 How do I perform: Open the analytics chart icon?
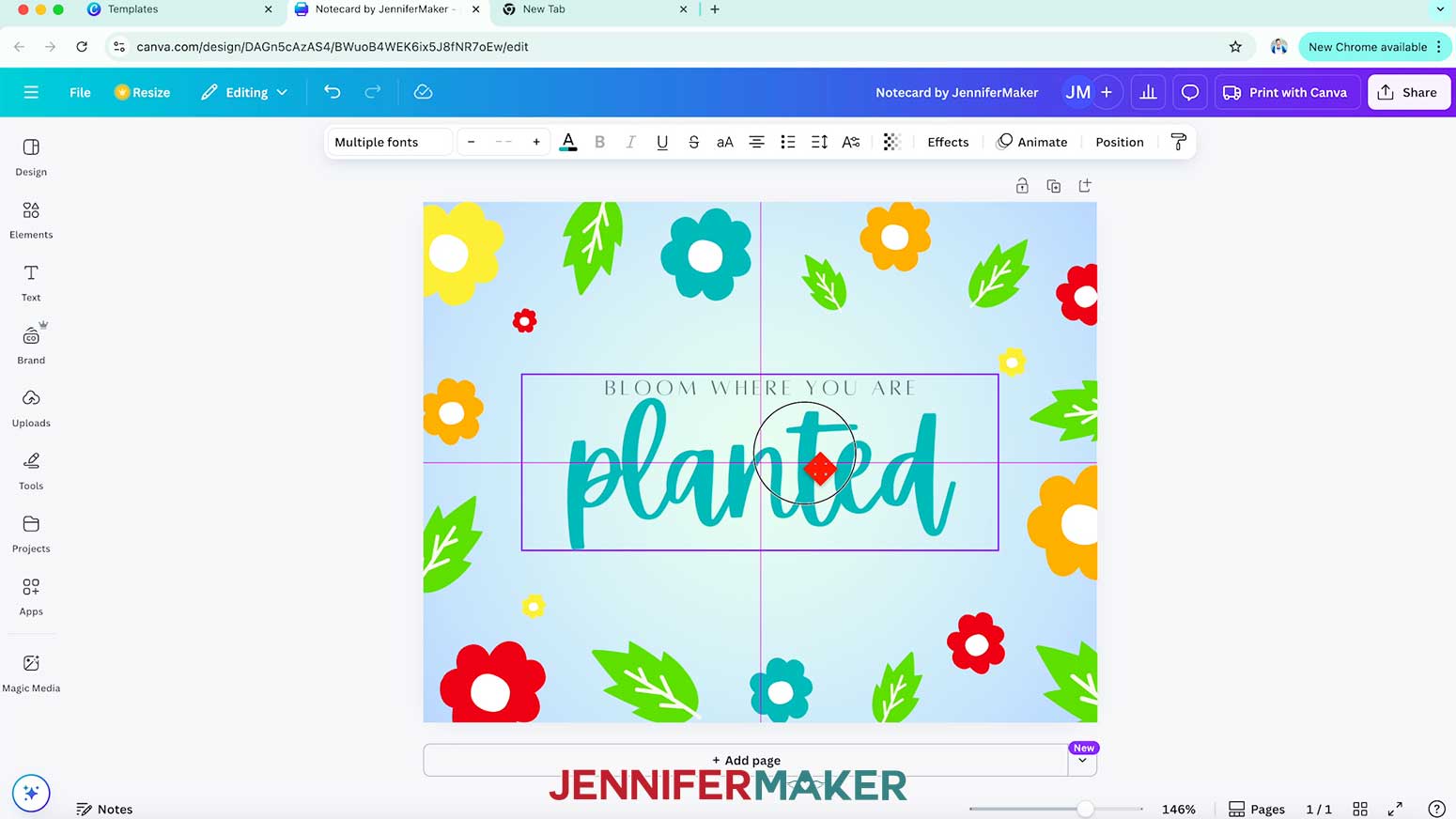[x=1148, y=92]
